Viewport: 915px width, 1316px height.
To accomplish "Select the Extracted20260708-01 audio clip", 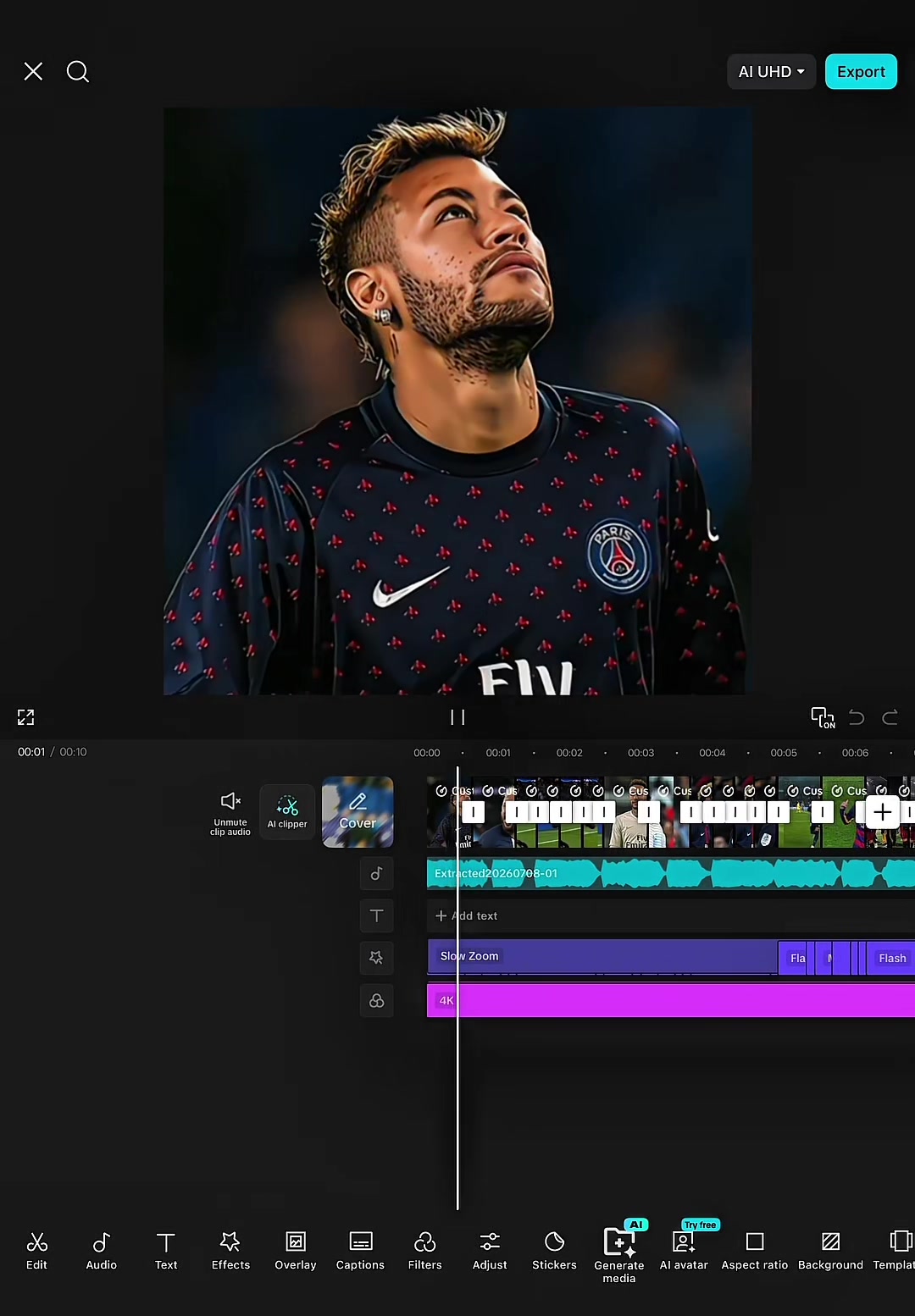I will [x=670, y=873].
